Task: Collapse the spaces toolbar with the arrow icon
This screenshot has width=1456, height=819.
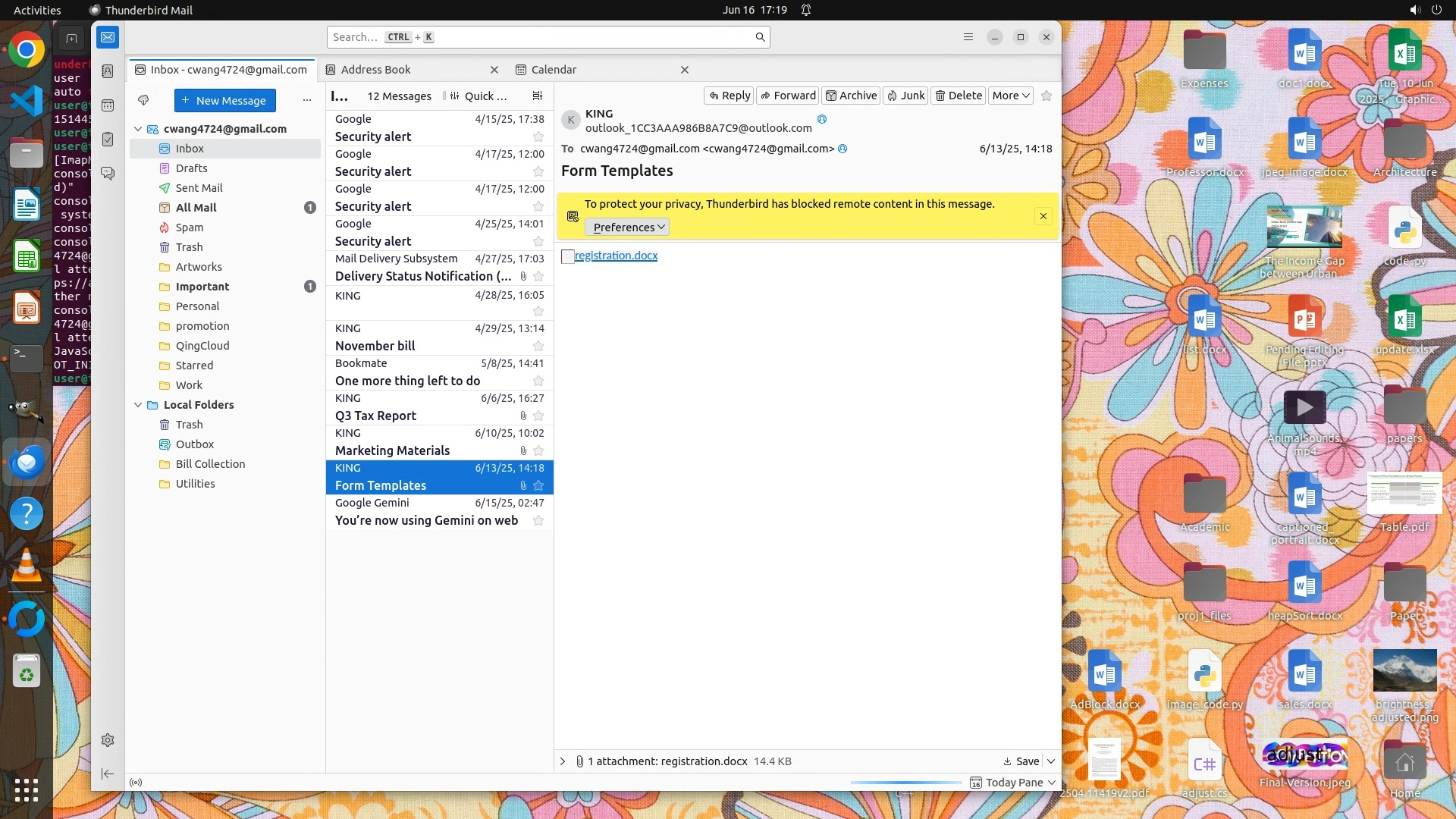Action: [x=108, y=773]
